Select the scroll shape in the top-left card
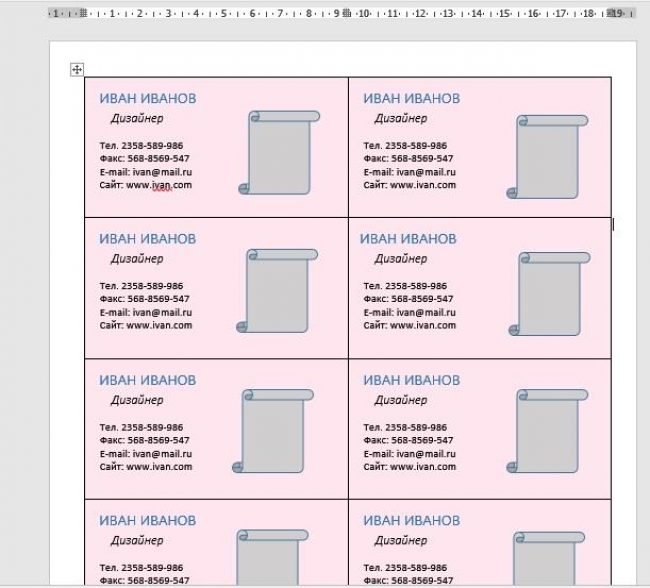The width and height of the screenshot is (650, 588). (279, 153)
